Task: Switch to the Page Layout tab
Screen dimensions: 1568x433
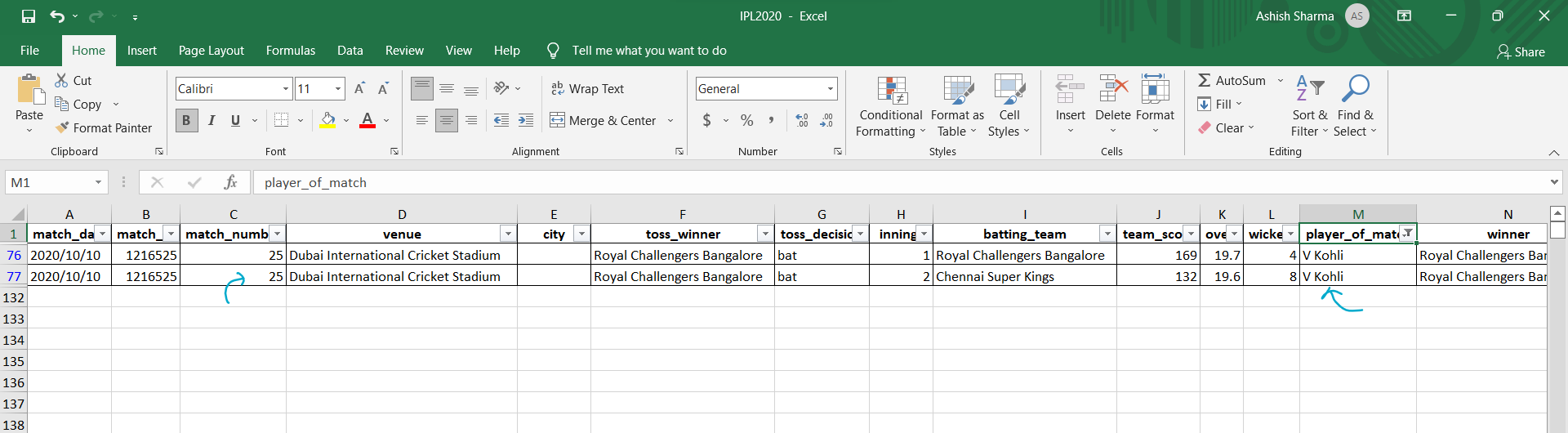Action: pos(212,51)
